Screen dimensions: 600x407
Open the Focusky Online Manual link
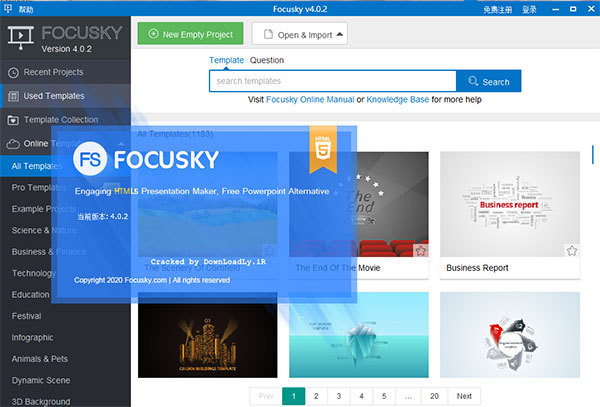[x=310, y=99]
